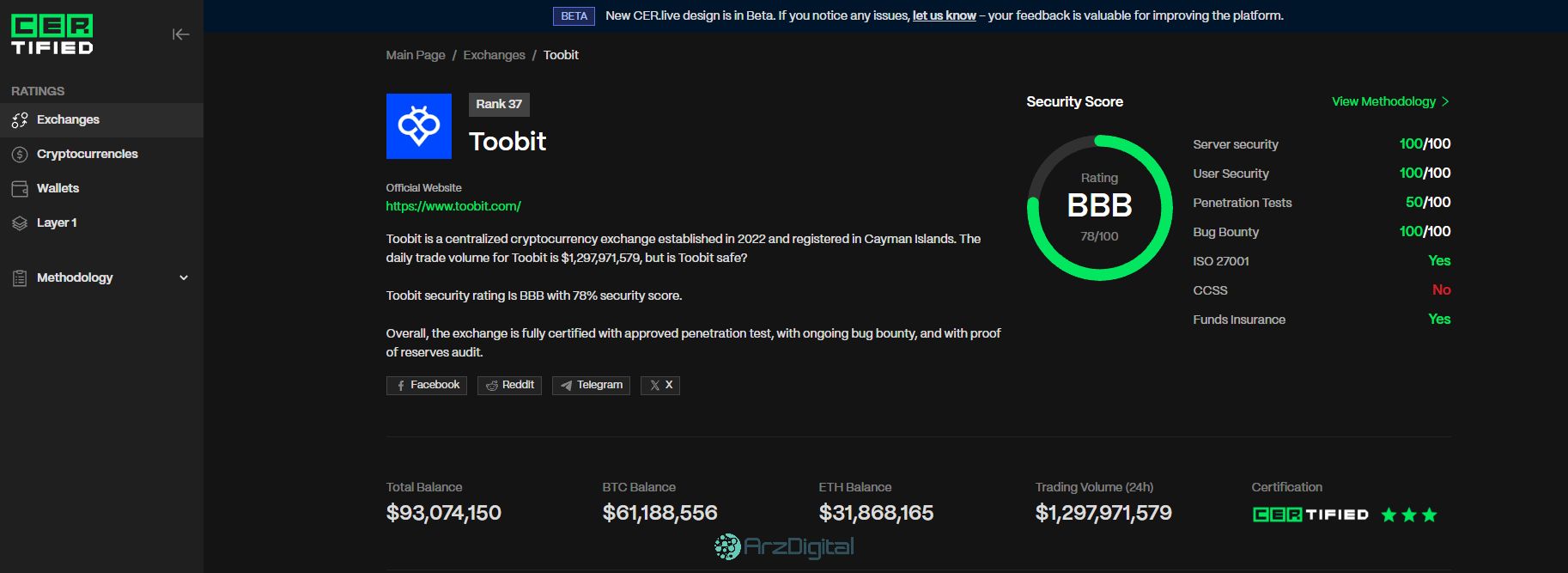
Task: Click Bug Bounty score 100/100
Action: 1425,231
